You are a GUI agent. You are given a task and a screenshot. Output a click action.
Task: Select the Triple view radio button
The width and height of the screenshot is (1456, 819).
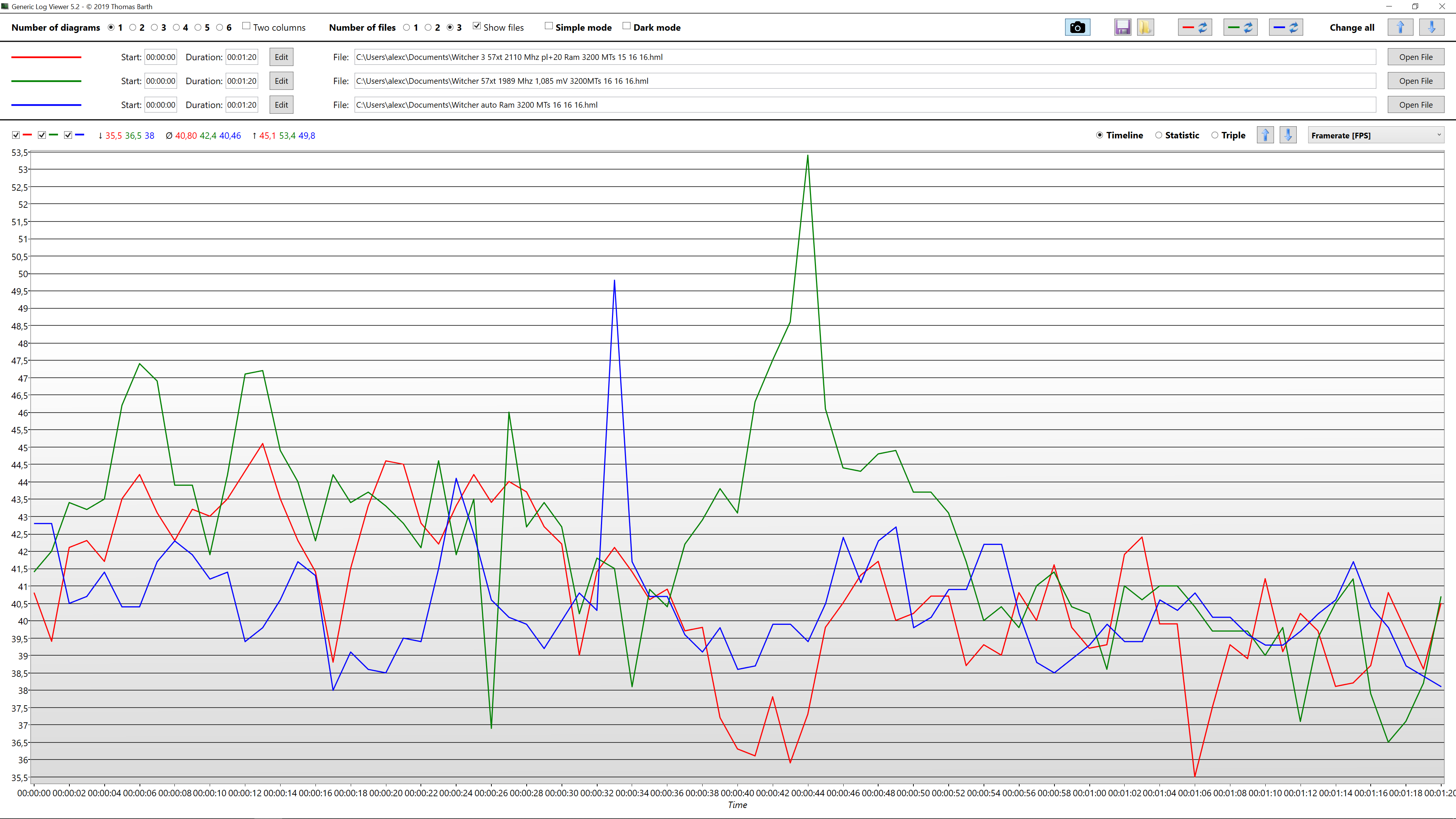pyautogui.click(x=1214, y=135)
